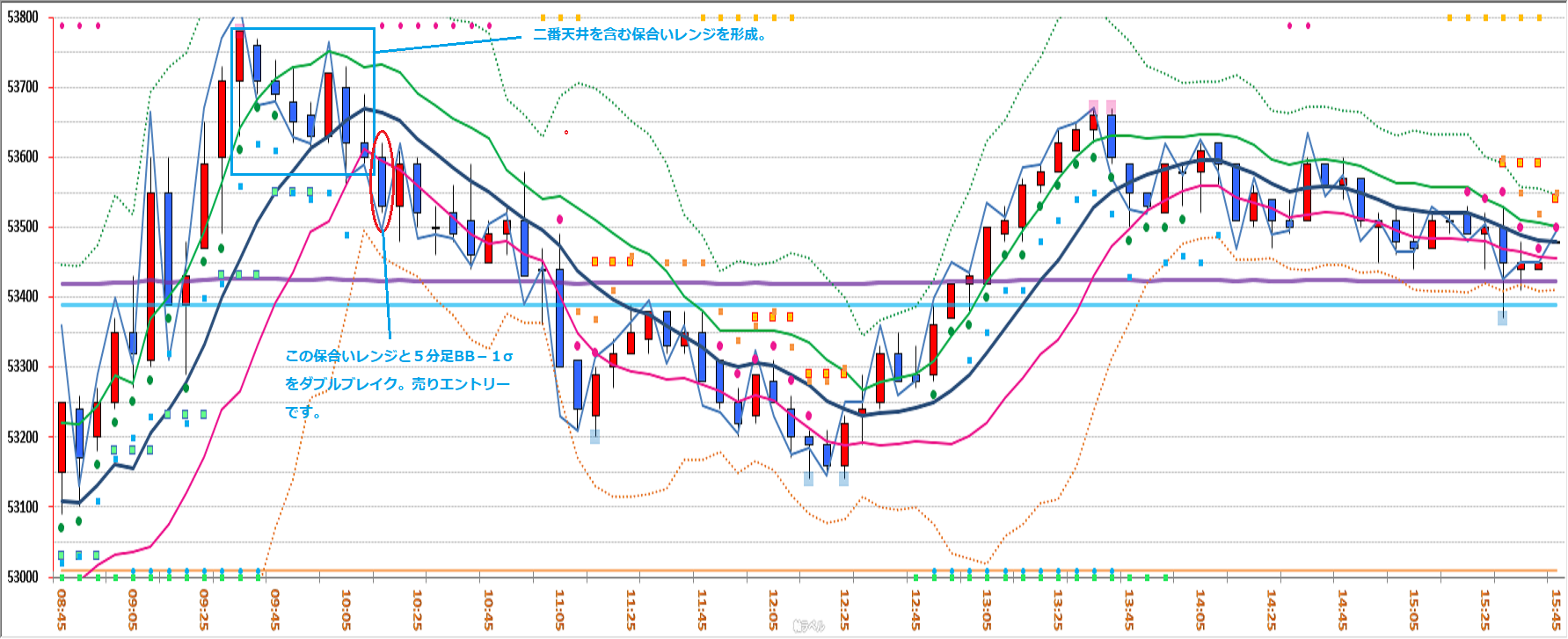This screenshot has height=639, width=1568.
Task: Click the text をダブルブレイク。売りエントリー
Action: click(x=397, y=384)
